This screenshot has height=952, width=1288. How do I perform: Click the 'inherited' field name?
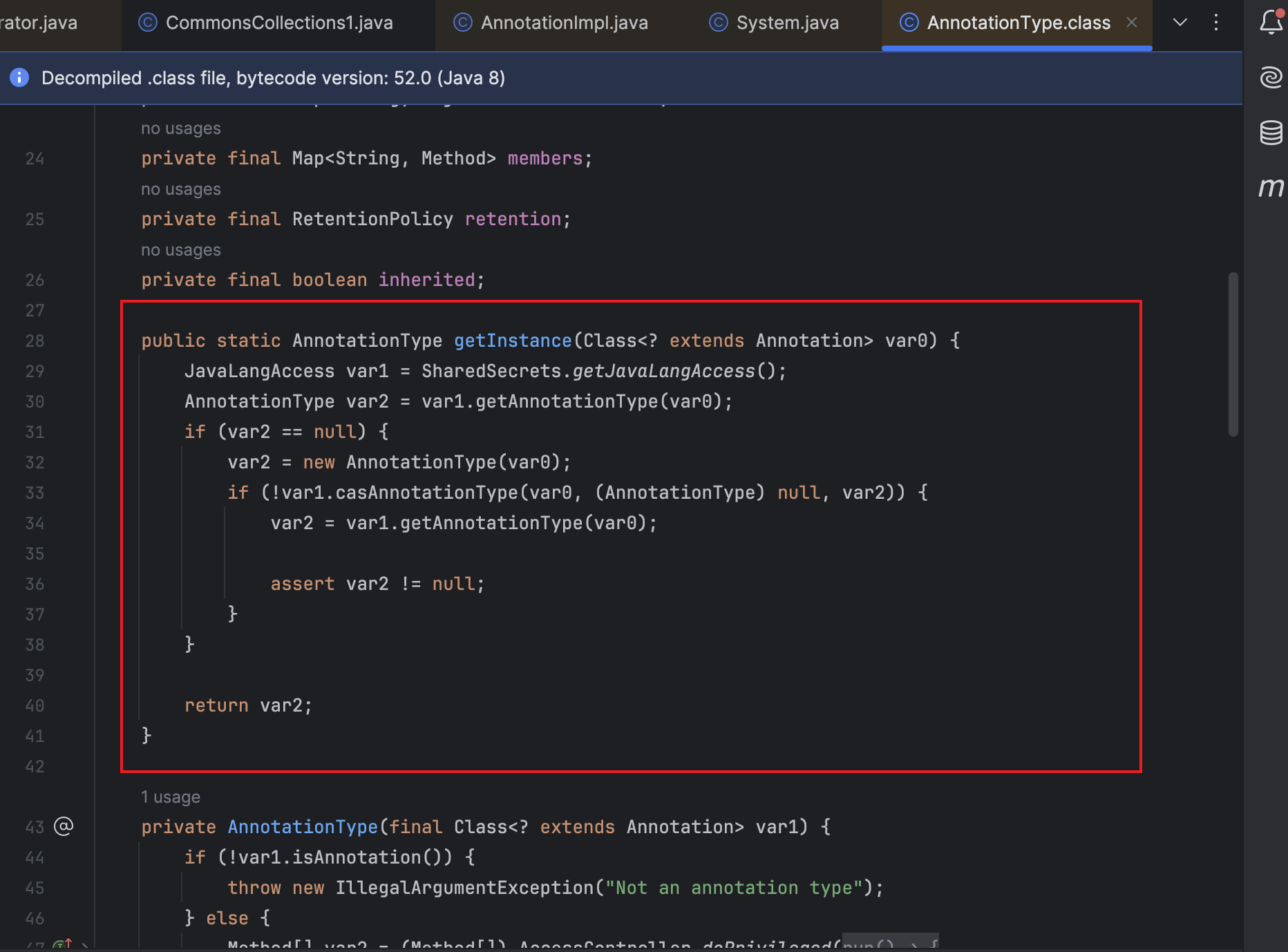tap(426, 280)
